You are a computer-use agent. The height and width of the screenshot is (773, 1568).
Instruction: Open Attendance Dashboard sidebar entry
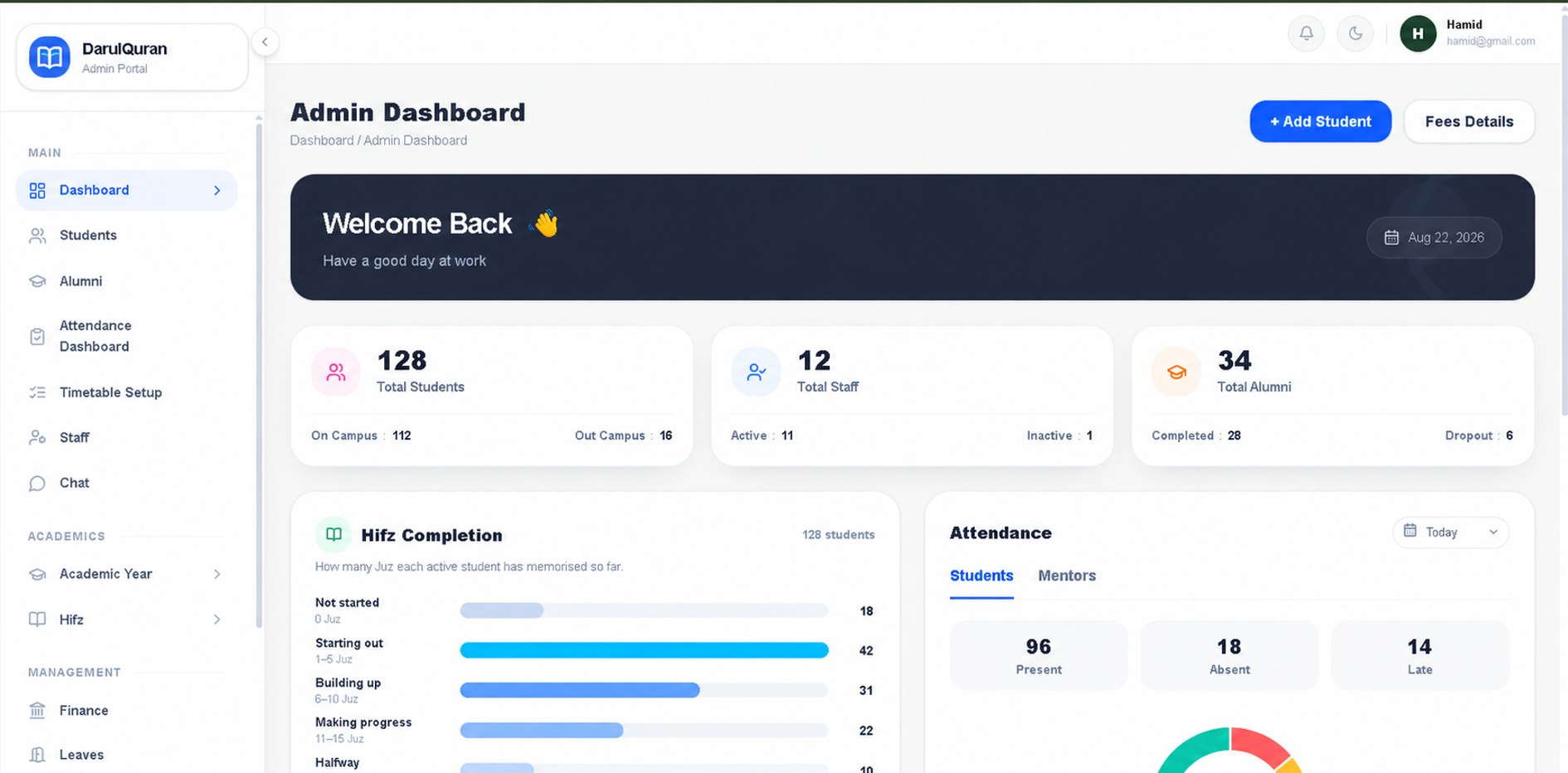tap(126, 336)
